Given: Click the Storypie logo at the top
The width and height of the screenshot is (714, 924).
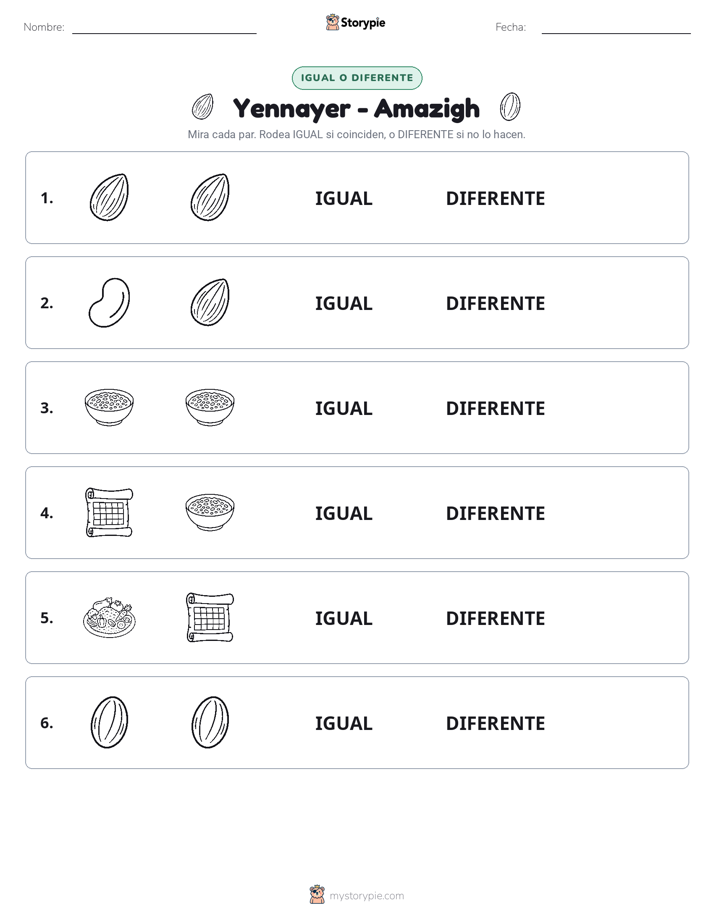Looking at the screenshot, I should pos(356,22).
